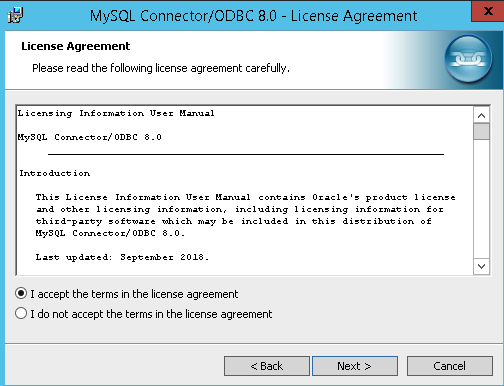Click the scroll down arrow in license box

pos(481,266)
